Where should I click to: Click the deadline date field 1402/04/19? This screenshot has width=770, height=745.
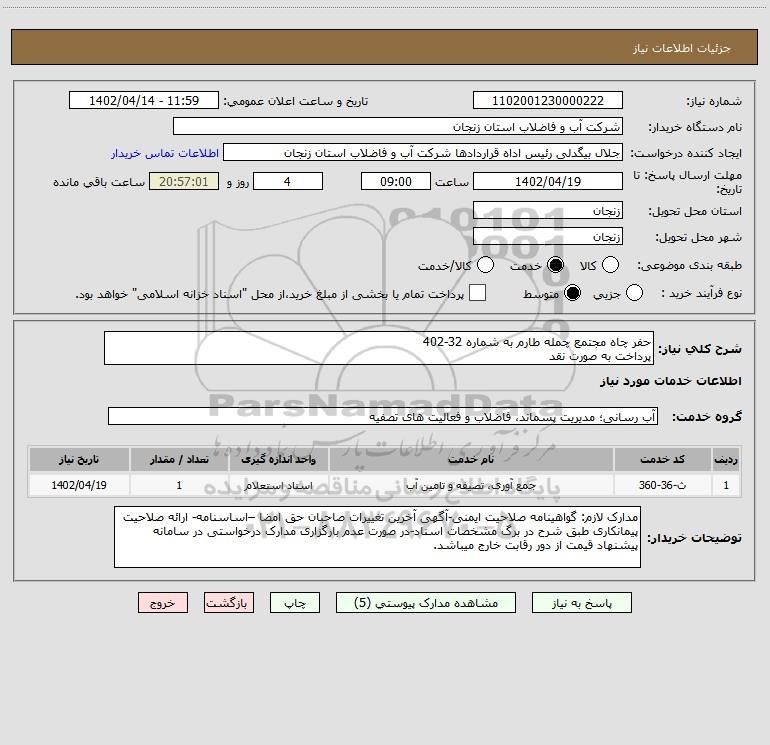coord(548,181)
